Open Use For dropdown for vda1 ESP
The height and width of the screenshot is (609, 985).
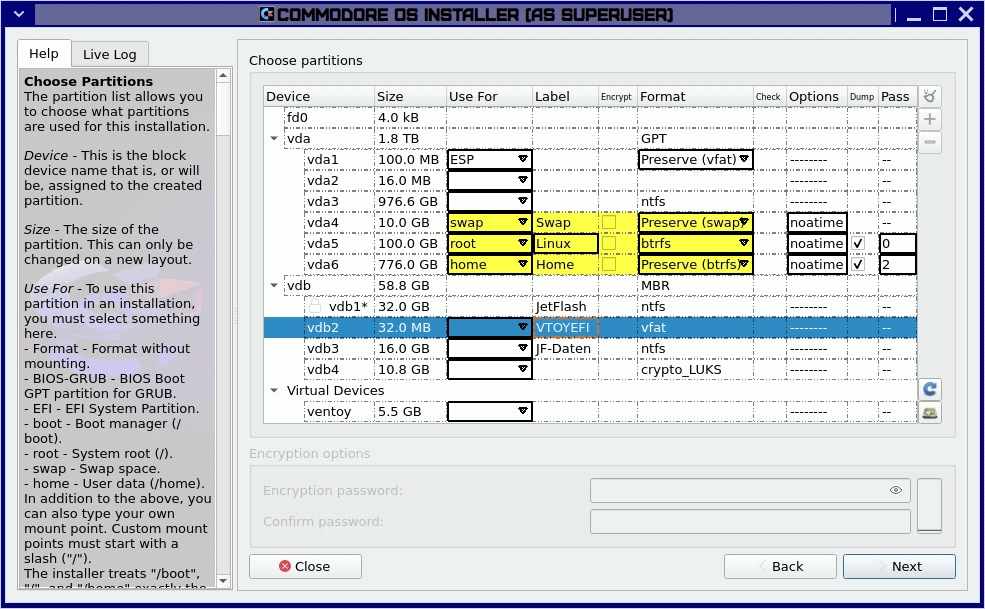click(490, 160)
